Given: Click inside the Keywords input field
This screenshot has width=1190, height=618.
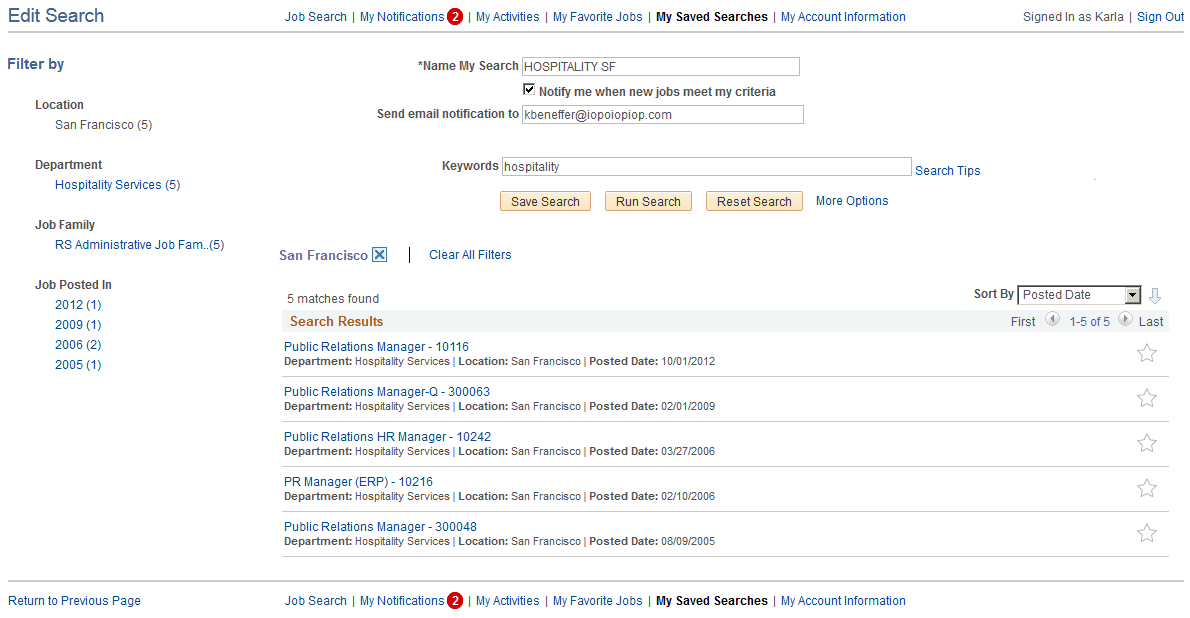Looking at the screenshot, I should point(706,166).
